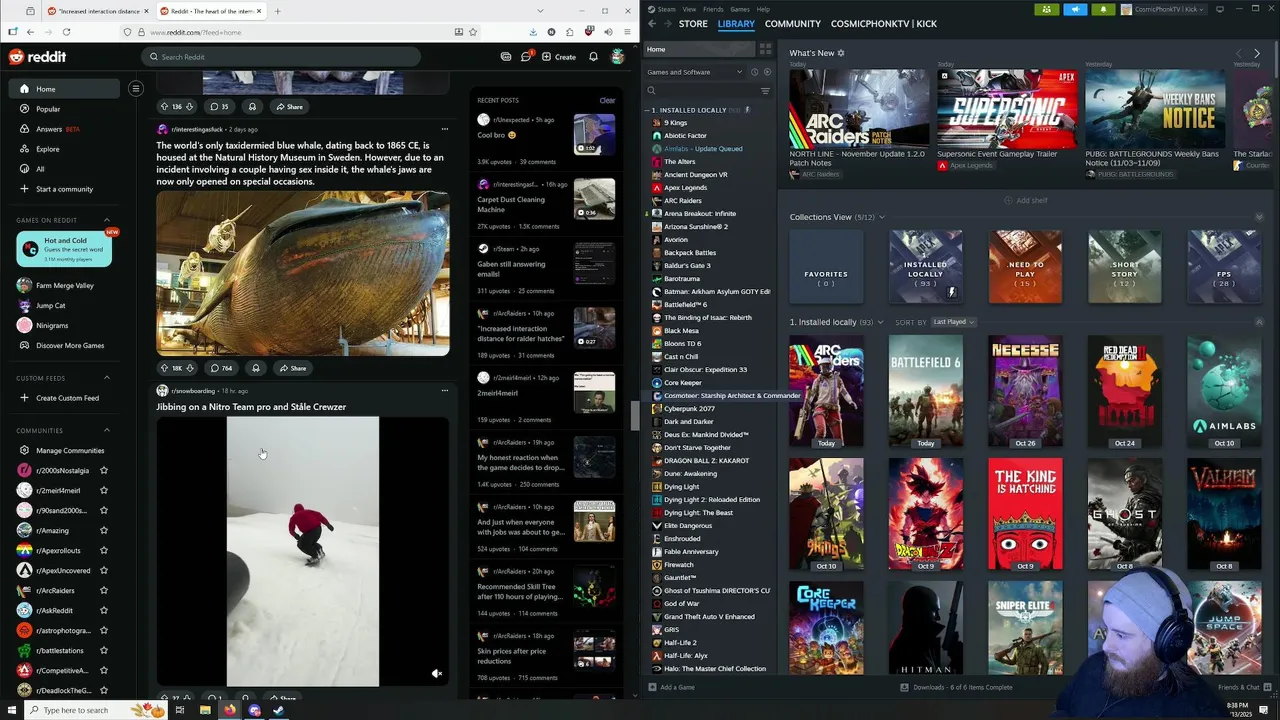Collapse the Custom Feeds section
The width and height of the screenshot is (1280, 720).
pyautogui.click(x=107, y=378)
